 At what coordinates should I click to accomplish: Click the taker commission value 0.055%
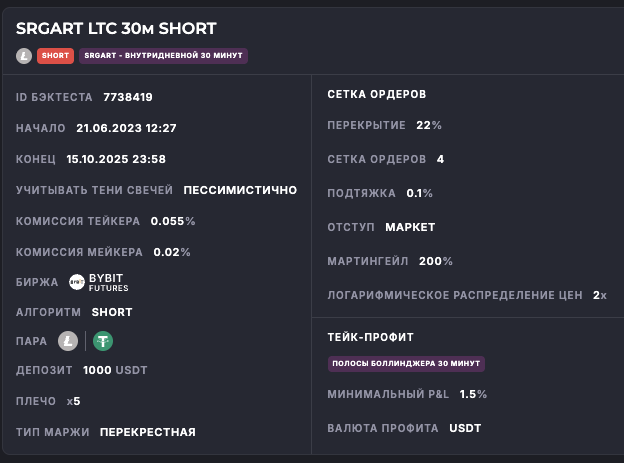(x=173, y=221)
